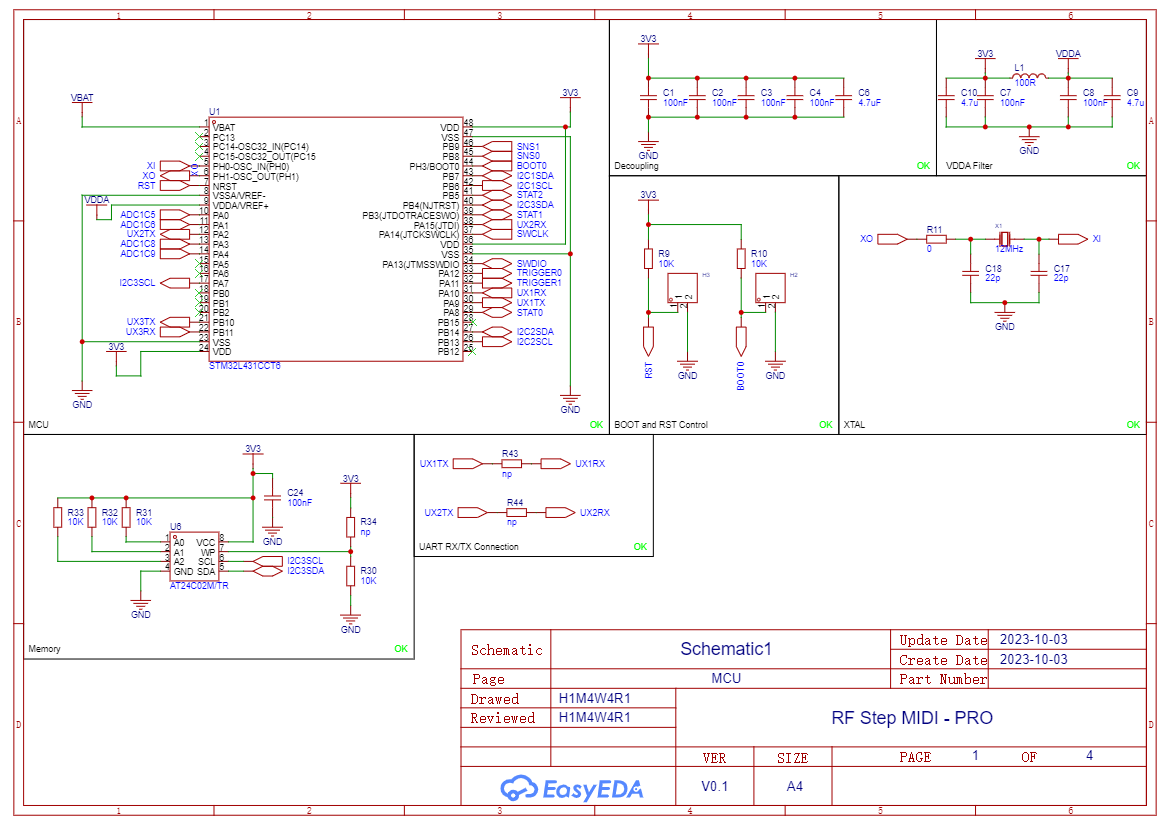The width and height of the screenshot is (1170, 825).
Task: Select resistor R11 in the XTAL block
Action: [x=936, y=239]
